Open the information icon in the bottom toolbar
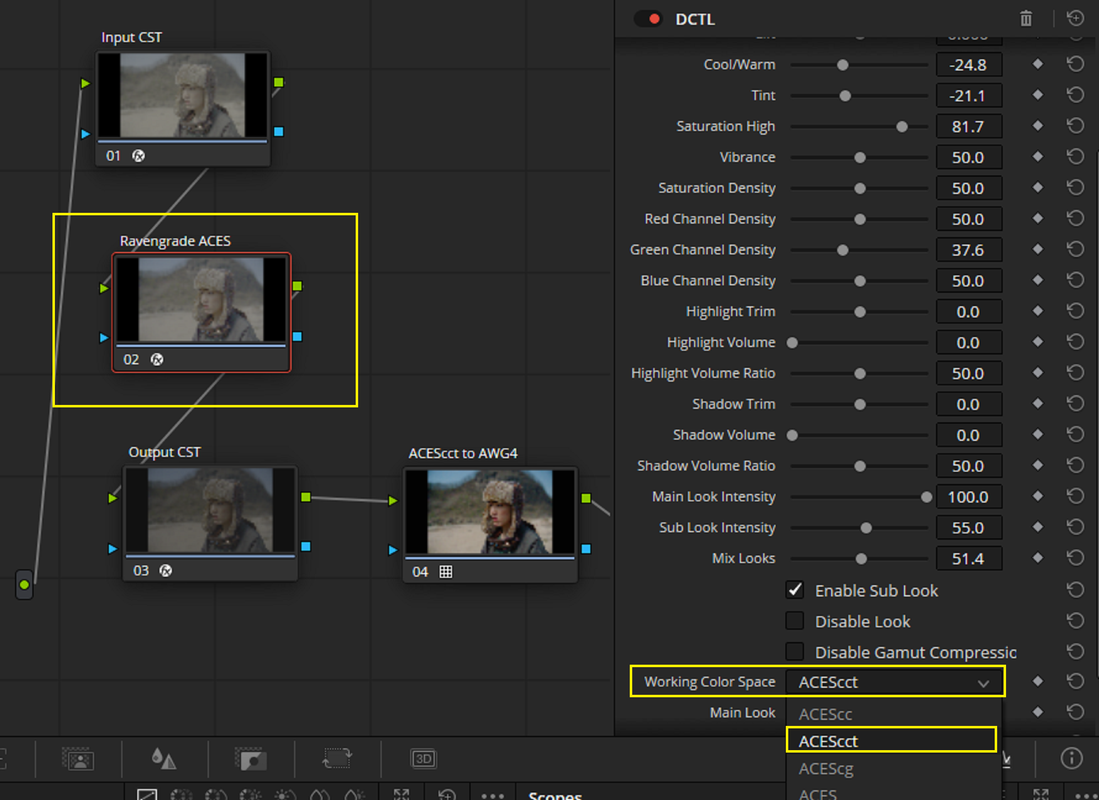 [1070, 758]
